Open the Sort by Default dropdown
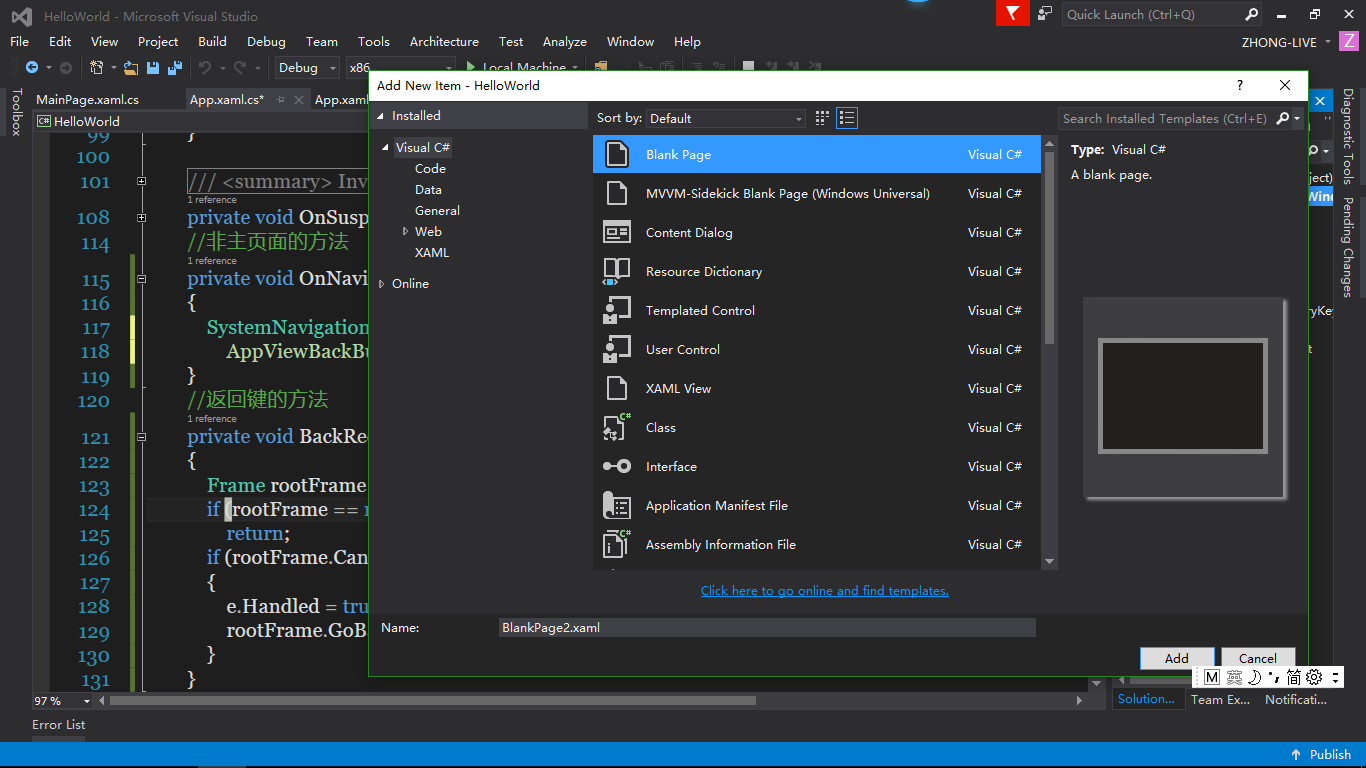The height and width of the screenshot is (768, 1366). [726, 118]
